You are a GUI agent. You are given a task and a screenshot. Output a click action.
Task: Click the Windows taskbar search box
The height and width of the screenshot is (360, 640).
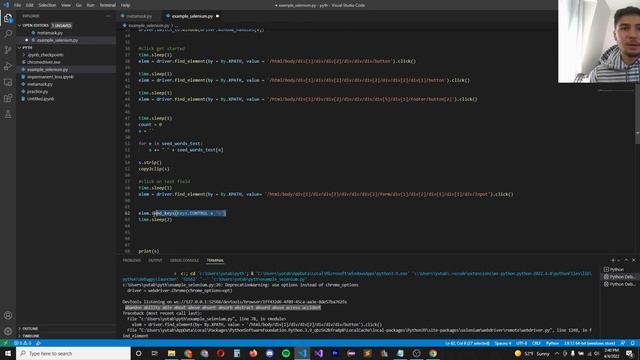(x=73, y=353)
